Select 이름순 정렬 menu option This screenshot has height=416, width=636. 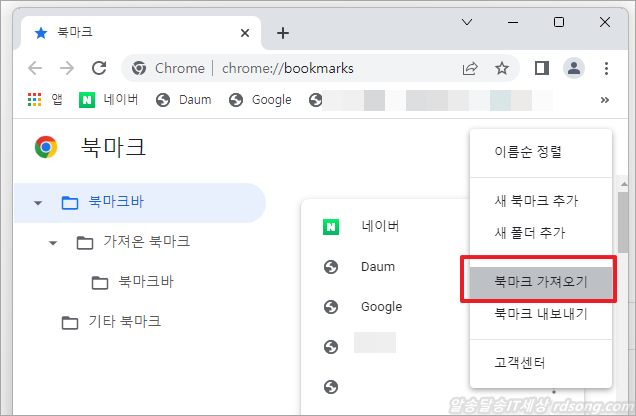pos(528,153)
